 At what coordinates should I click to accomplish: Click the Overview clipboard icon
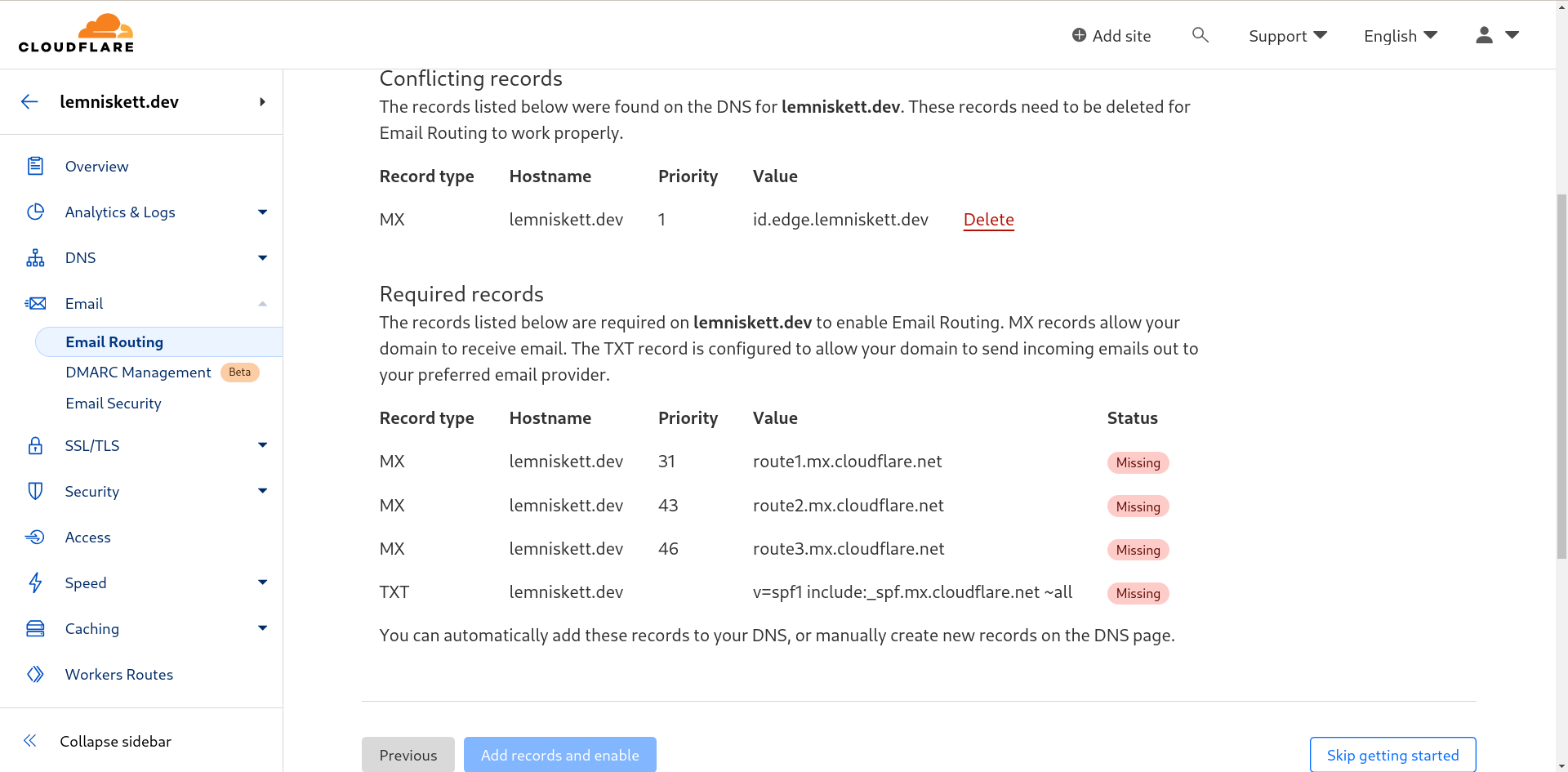[35, 166]
